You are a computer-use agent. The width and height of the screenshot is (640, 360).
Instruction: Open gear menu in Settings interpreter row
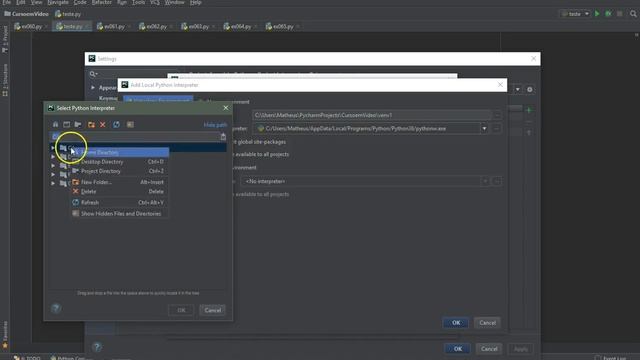click(x=529, y=89)
